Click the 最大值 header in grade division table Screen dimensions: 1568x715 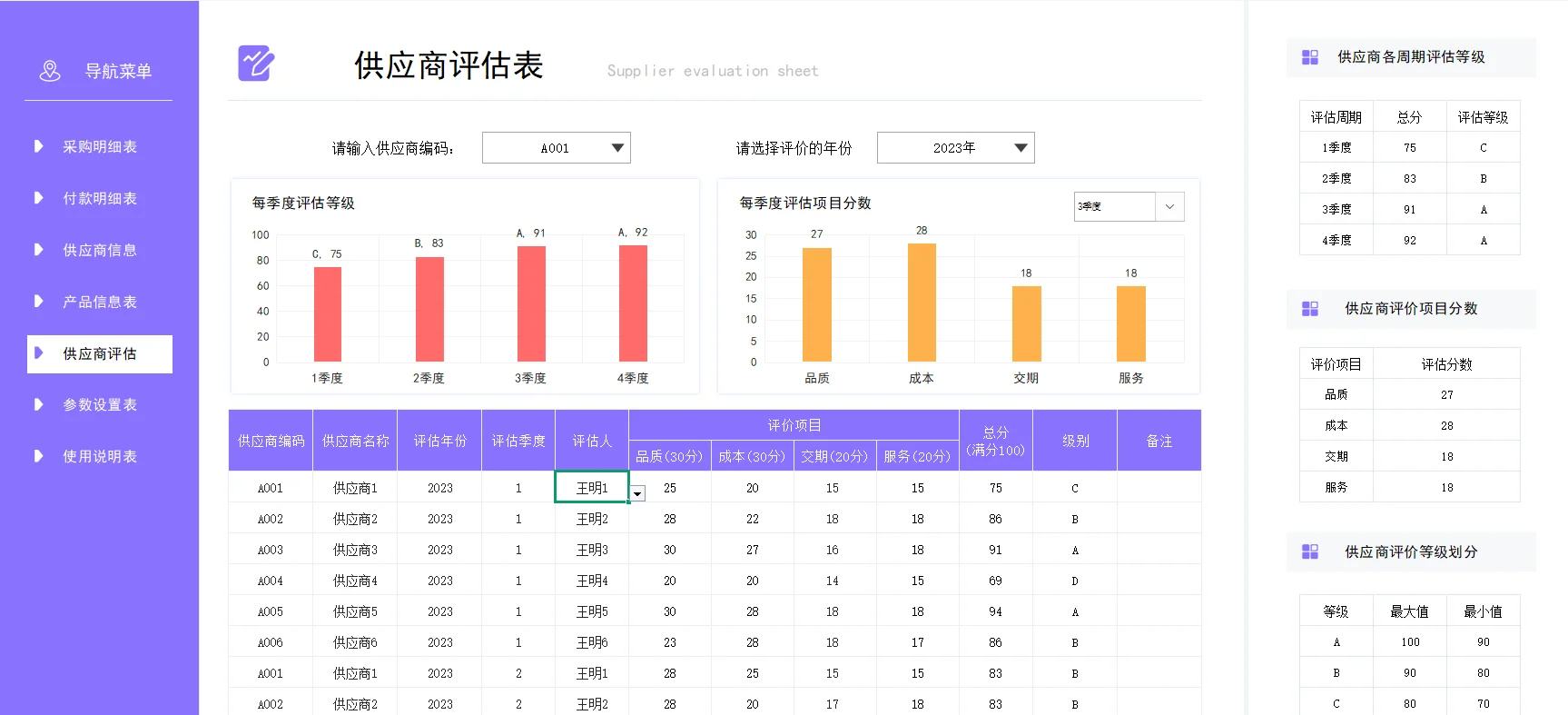1410,611
